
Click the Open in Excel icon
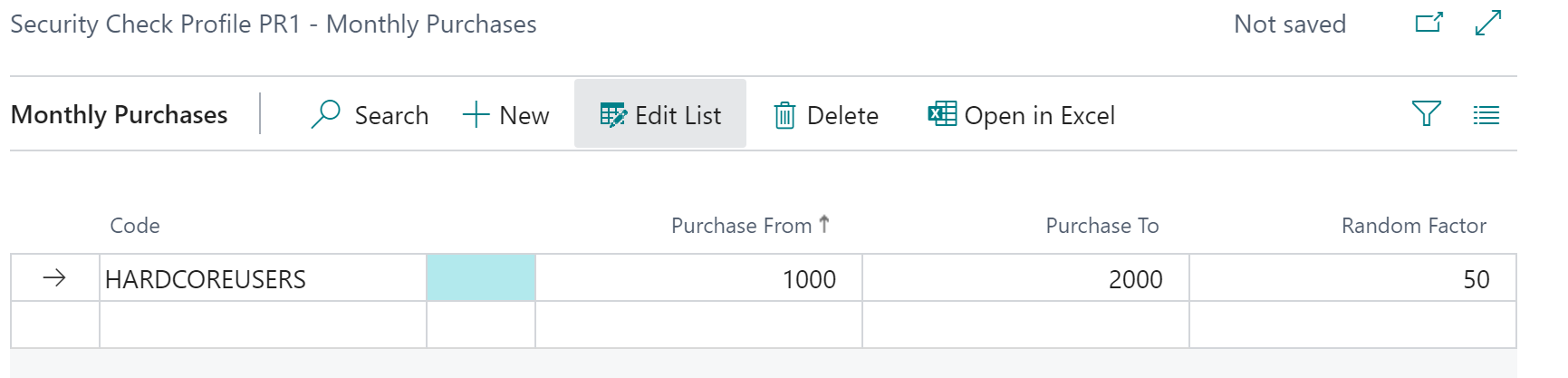pos(942,114)
